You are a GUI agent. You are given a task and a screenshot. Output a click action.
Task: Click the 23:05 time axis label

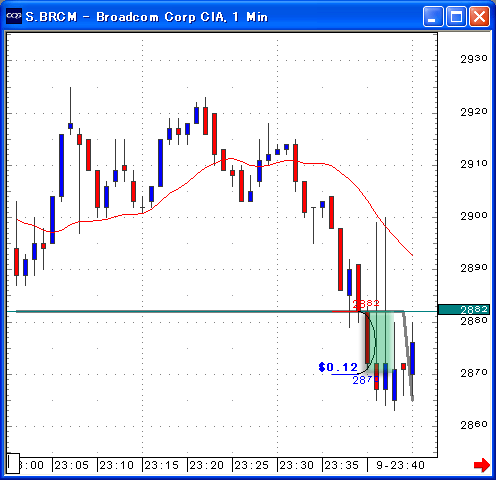[x=72, y=465]
